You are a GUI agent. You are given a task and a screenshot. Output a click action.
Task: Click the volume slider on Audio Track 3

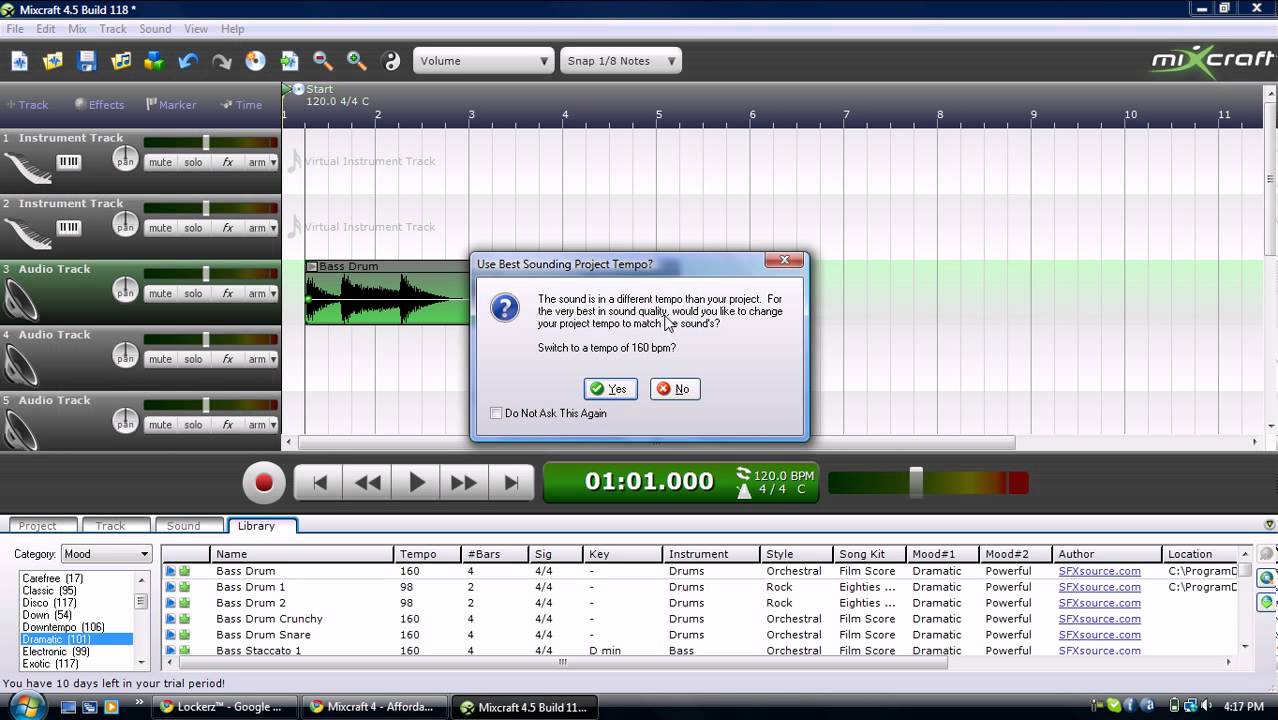click(x=206, y=273)
